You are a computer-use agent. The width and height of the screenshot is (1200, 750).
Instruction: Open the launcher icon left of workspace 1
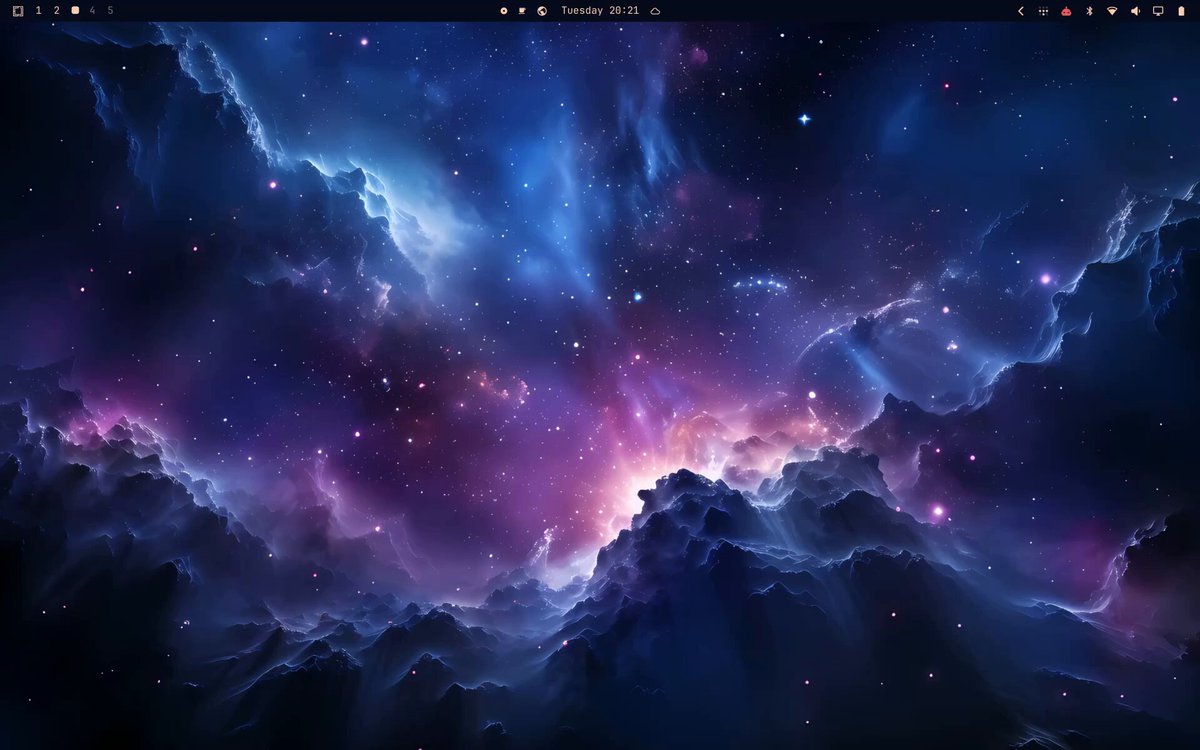click(x=18, y=11)
